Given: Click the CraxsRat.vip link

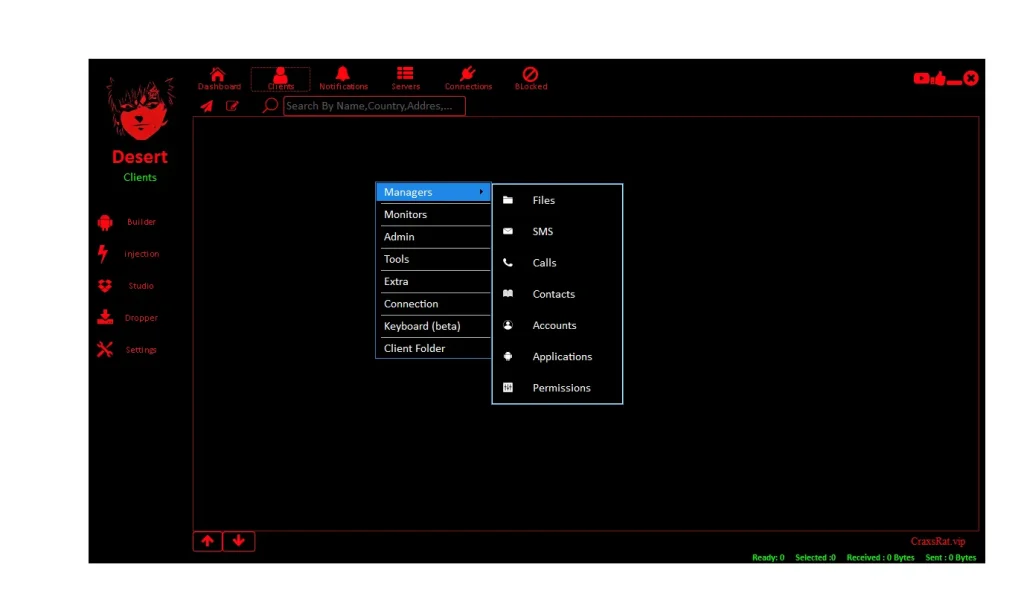Looking at the screenshot, I should tap(937, 541).
